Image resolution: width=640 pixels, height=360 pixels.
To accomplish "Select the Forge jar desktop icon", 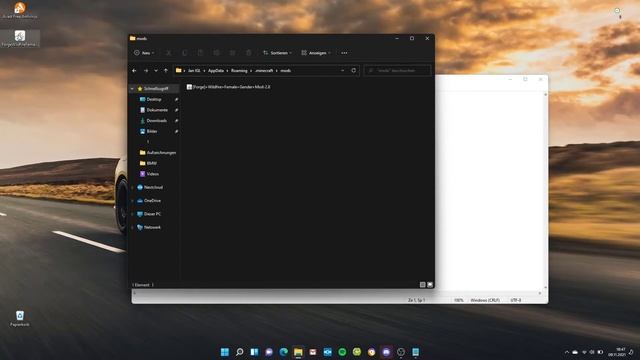I will tap(20, 38).
